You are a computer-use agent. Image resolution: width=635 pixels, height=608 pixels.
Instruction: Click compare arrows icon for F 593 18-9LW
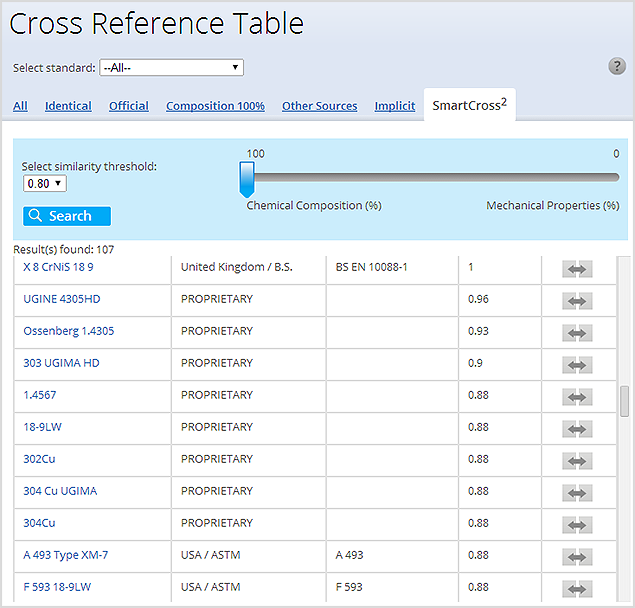tap(577, 589)
